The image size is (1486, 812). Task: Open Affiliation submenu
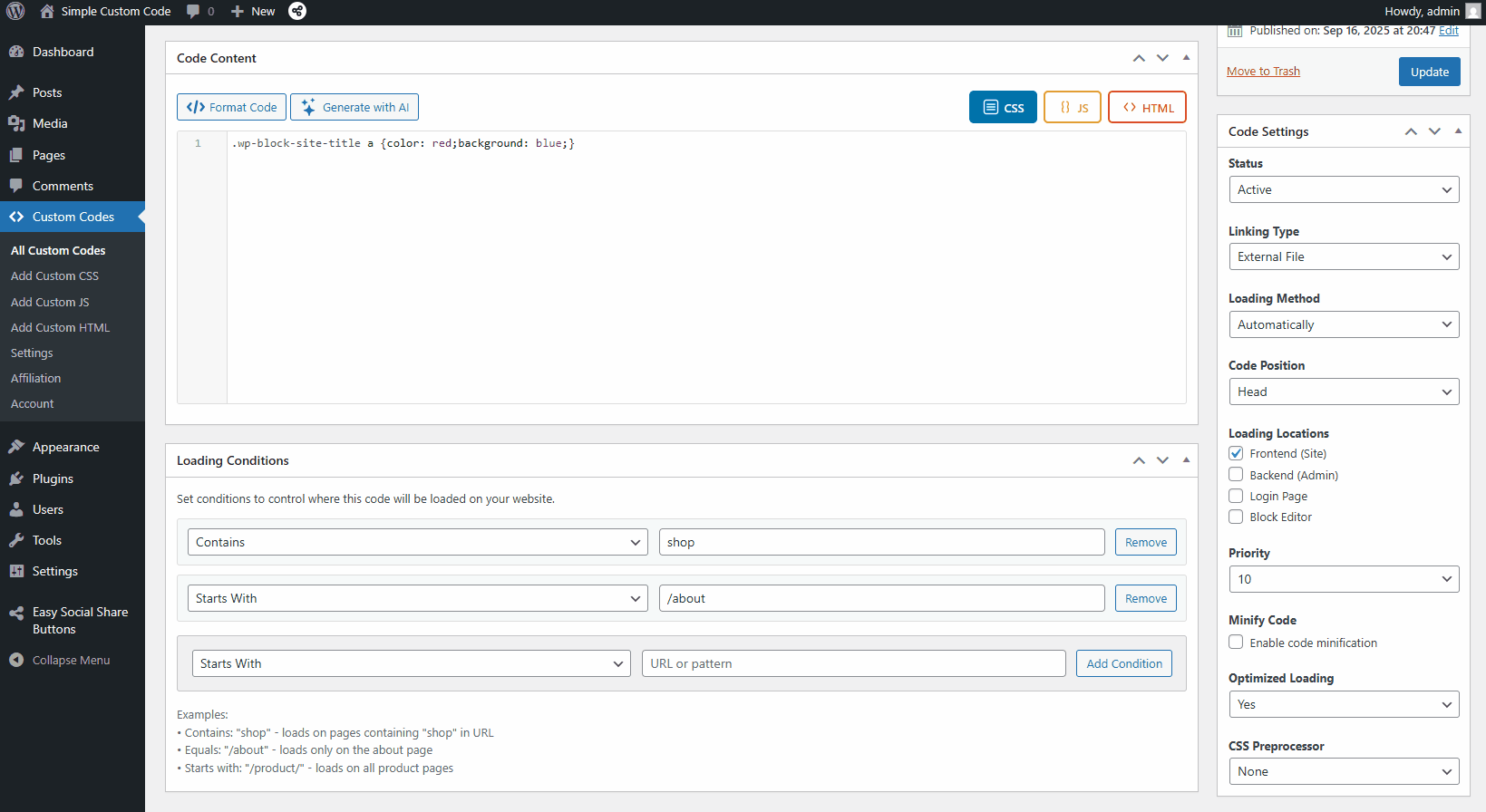tap(36, 378)
